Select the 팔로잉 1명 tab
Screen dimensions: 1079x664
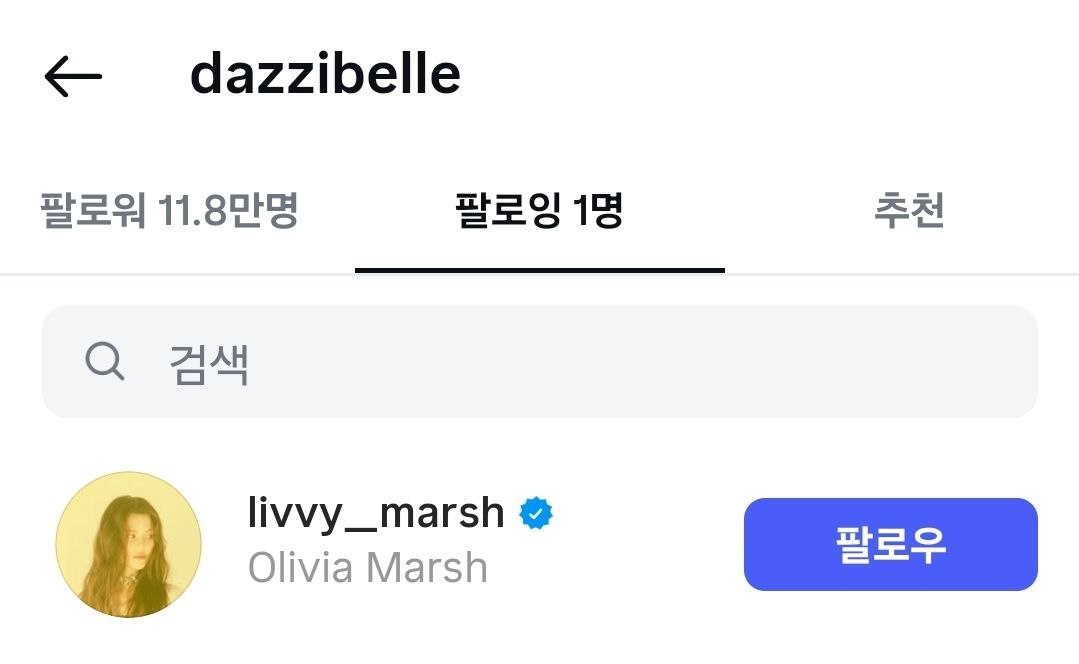[540, 211]
